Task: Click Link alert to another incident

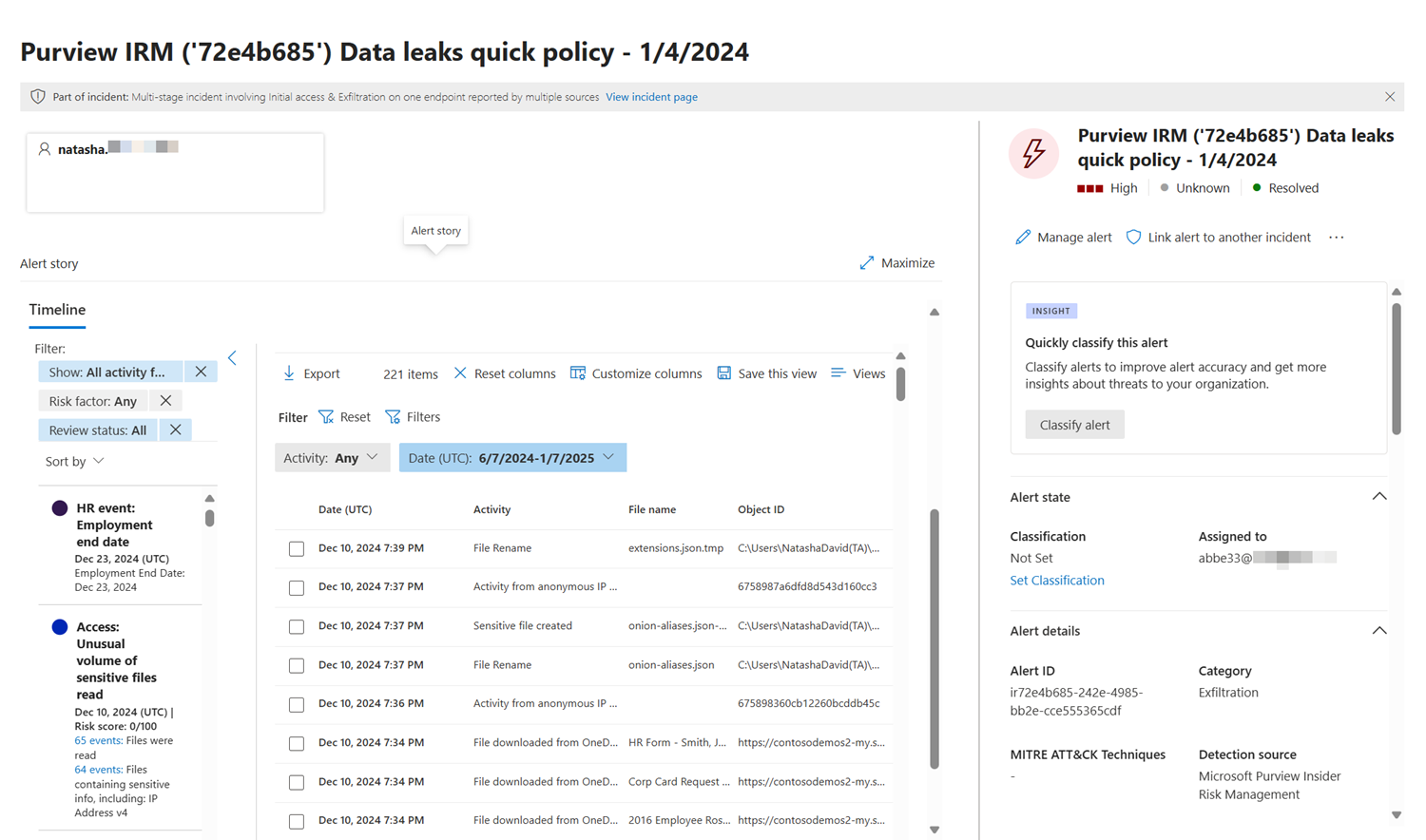Action: click(1219, 238)
